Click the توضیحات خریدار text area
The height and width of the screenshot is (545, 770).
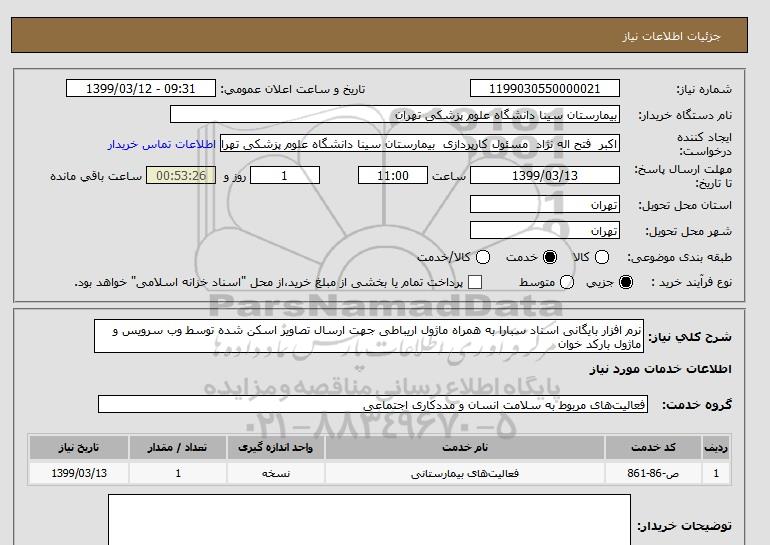pyautogui.click(x=369, y=520)
